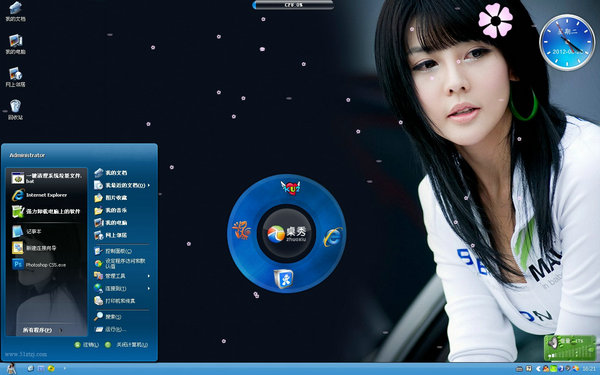The height and width of the screenshot is (375, 600).
Task: Expand the Administrative Tools submenu arrow
Action: [x=148, y=276]
